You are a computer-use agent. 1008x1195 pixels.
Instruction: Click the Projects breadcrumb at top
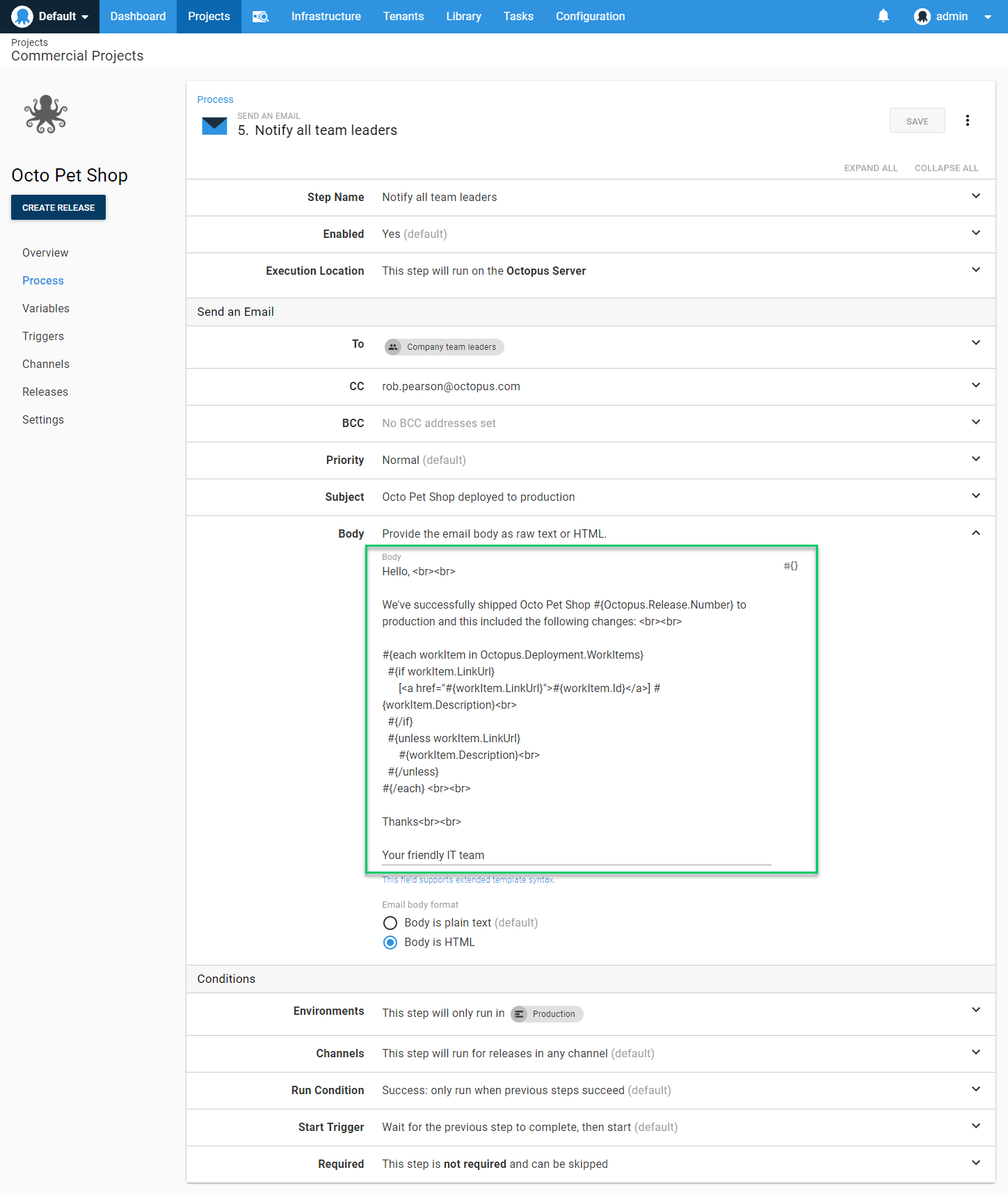[29, 42]
